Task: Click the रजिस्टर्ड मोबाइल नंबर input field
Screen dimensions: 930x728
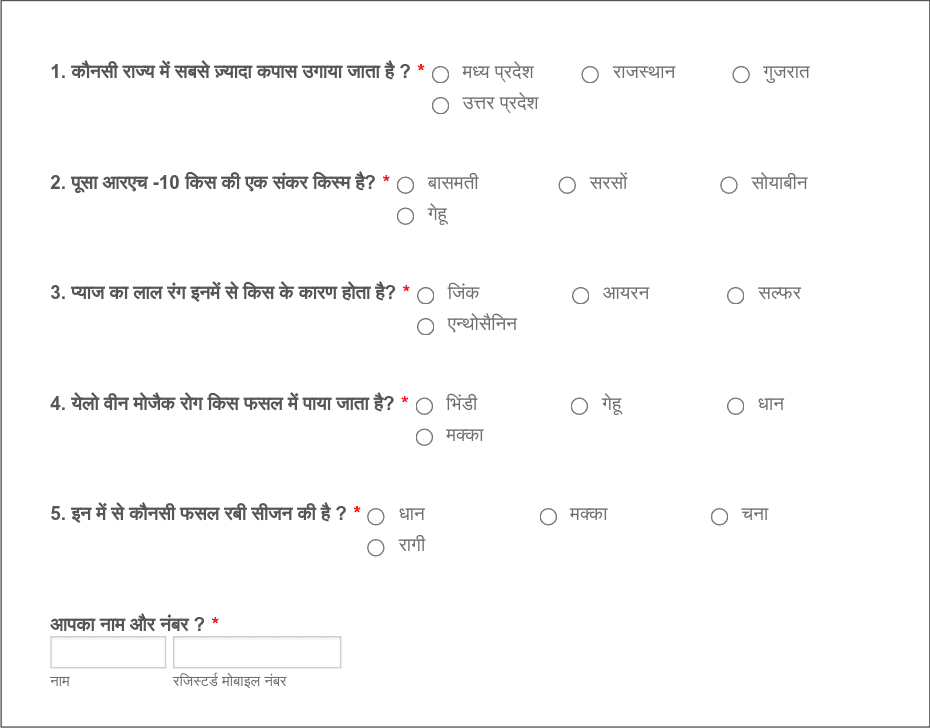Action: (x=256, y=651)
